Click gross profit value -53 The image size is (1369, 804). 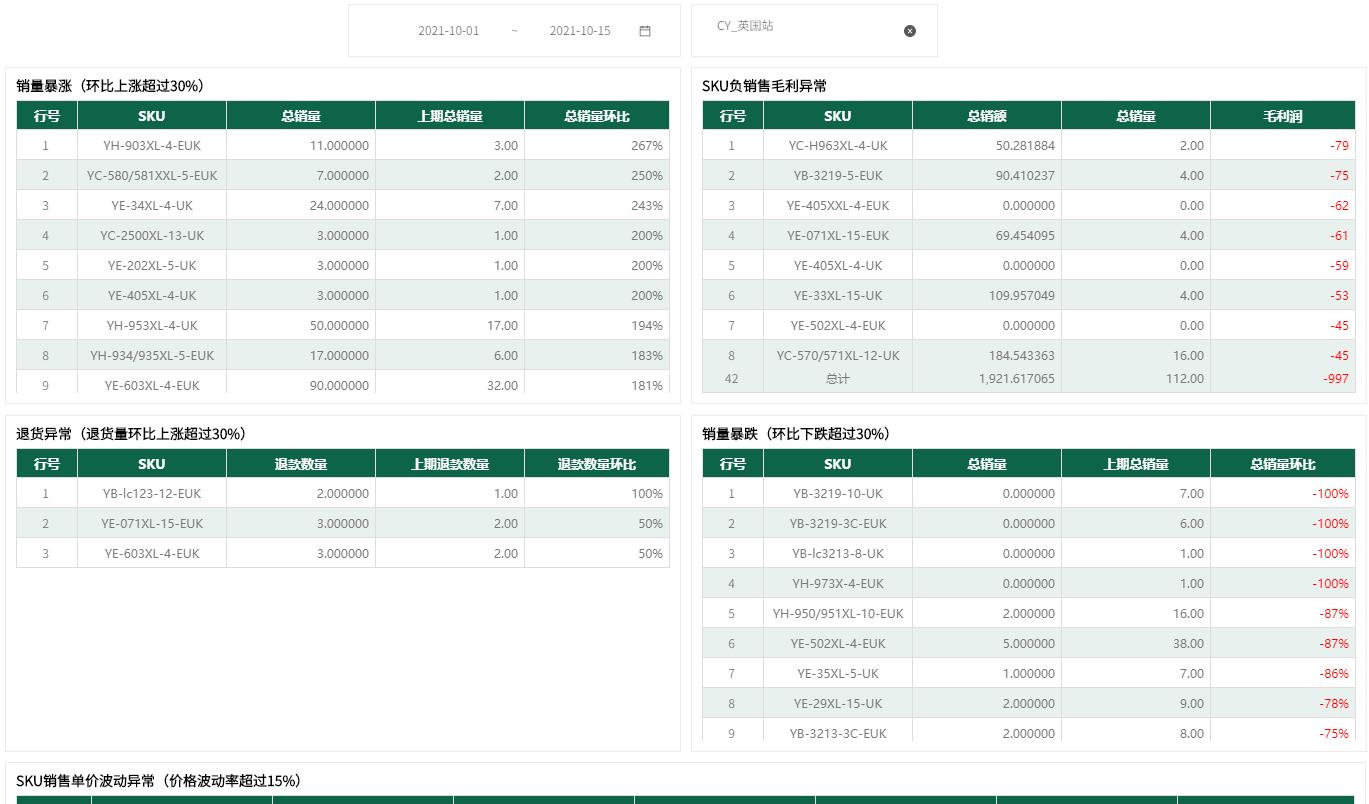tap(1339, 296)
